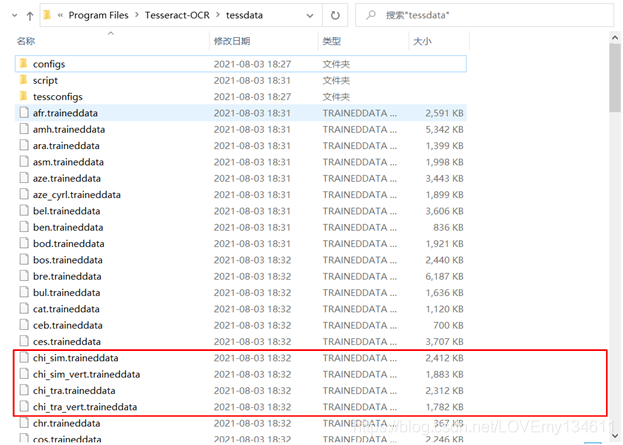The height and width of the screenshot is (445, 623).
Task: Click the folder icon in address bar
Action: (47, 15)
